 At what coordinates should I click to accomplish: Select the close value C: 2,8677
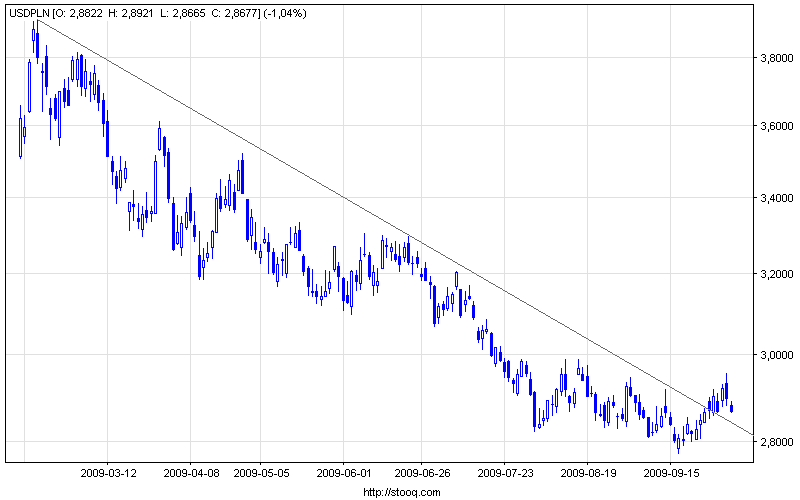pyautogui.click(x=235, y=14)
